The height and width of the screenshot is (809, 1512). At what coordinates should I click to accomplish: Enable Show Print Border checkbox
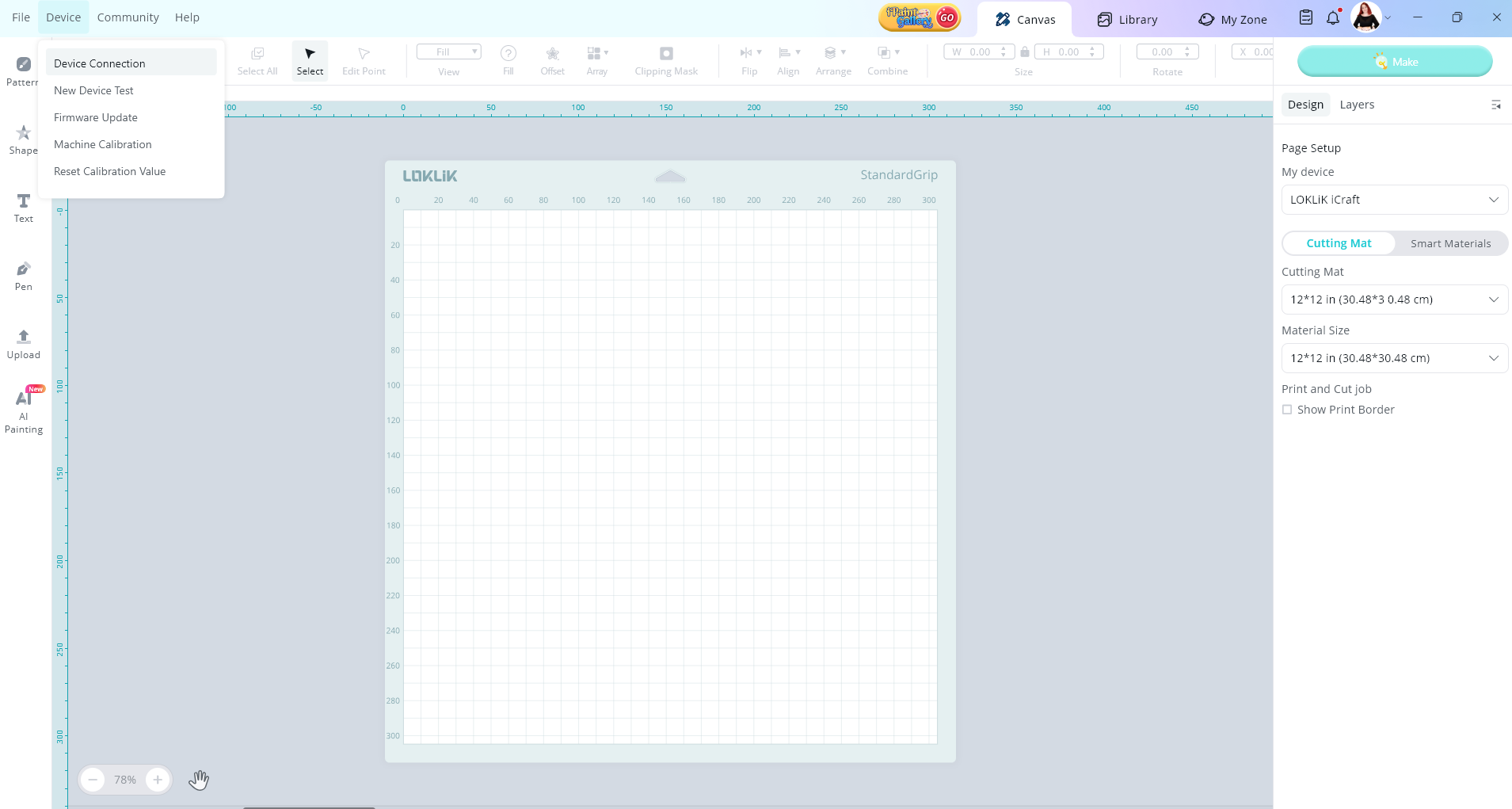(x=1287, y=410)
